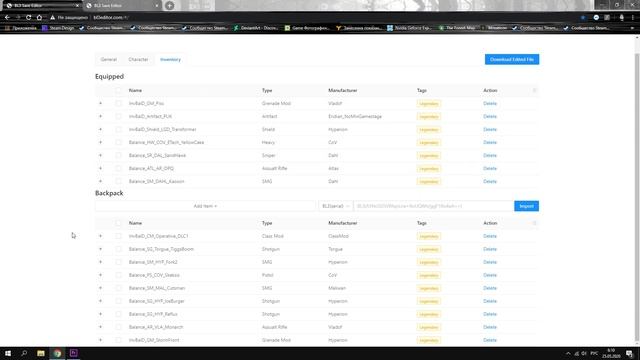Expand the Balance_HW_COV heavy weapon row
This screenshot has width=640, height=360.
click(100, 142)
